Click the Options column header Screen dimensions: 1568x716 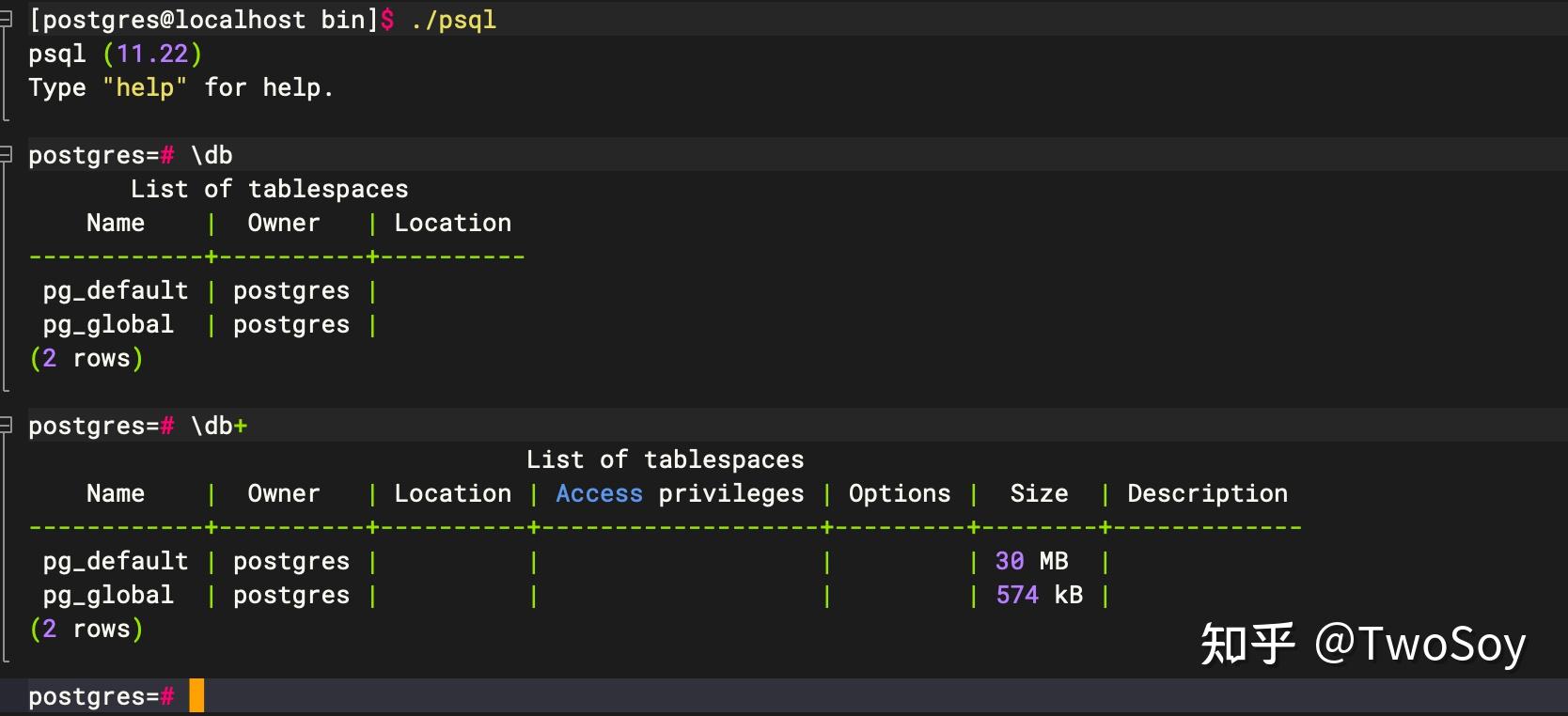(x=899, y=493)
